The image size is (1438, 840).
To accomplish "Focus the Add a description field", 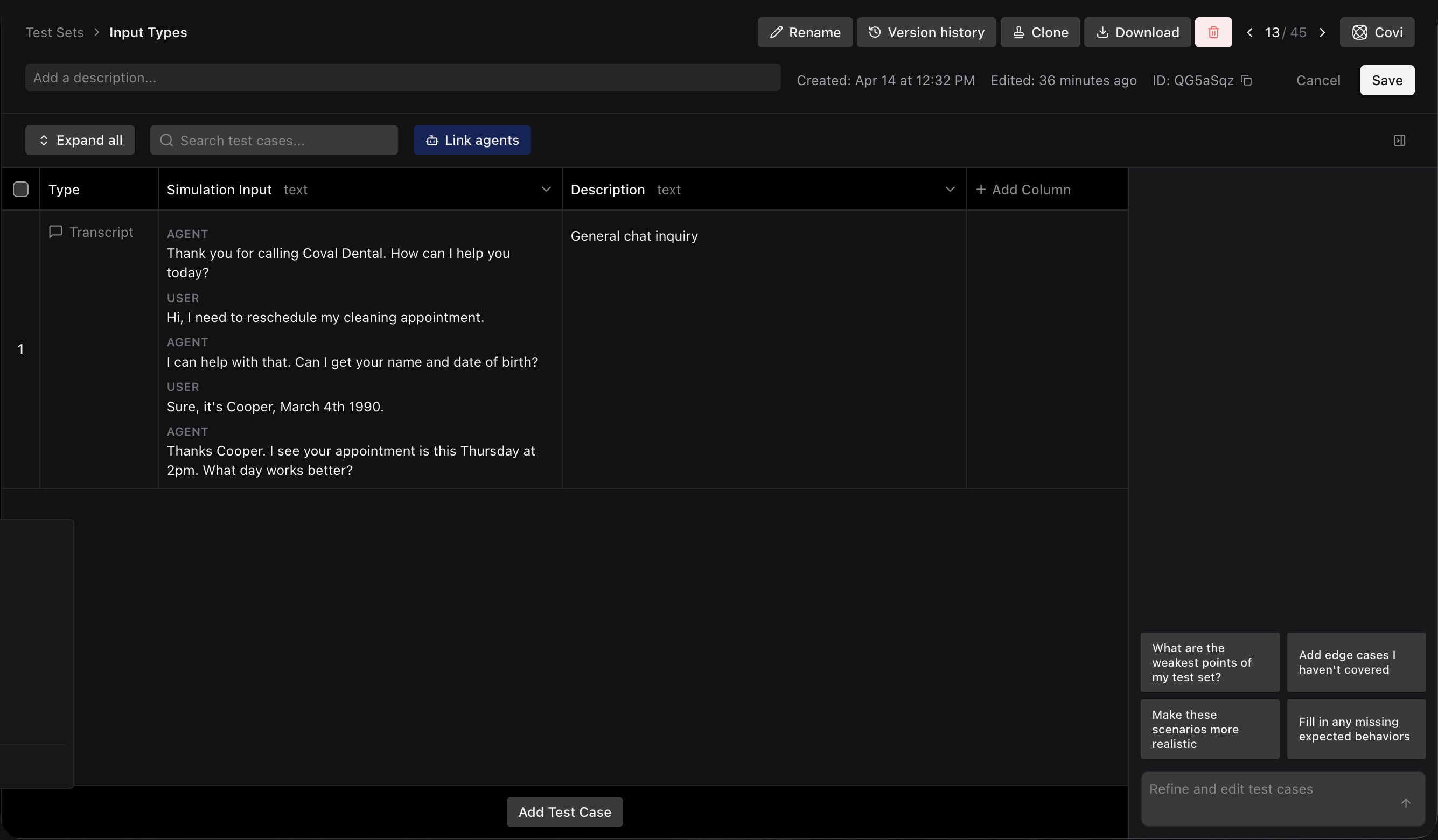I will tap(403, 78).
